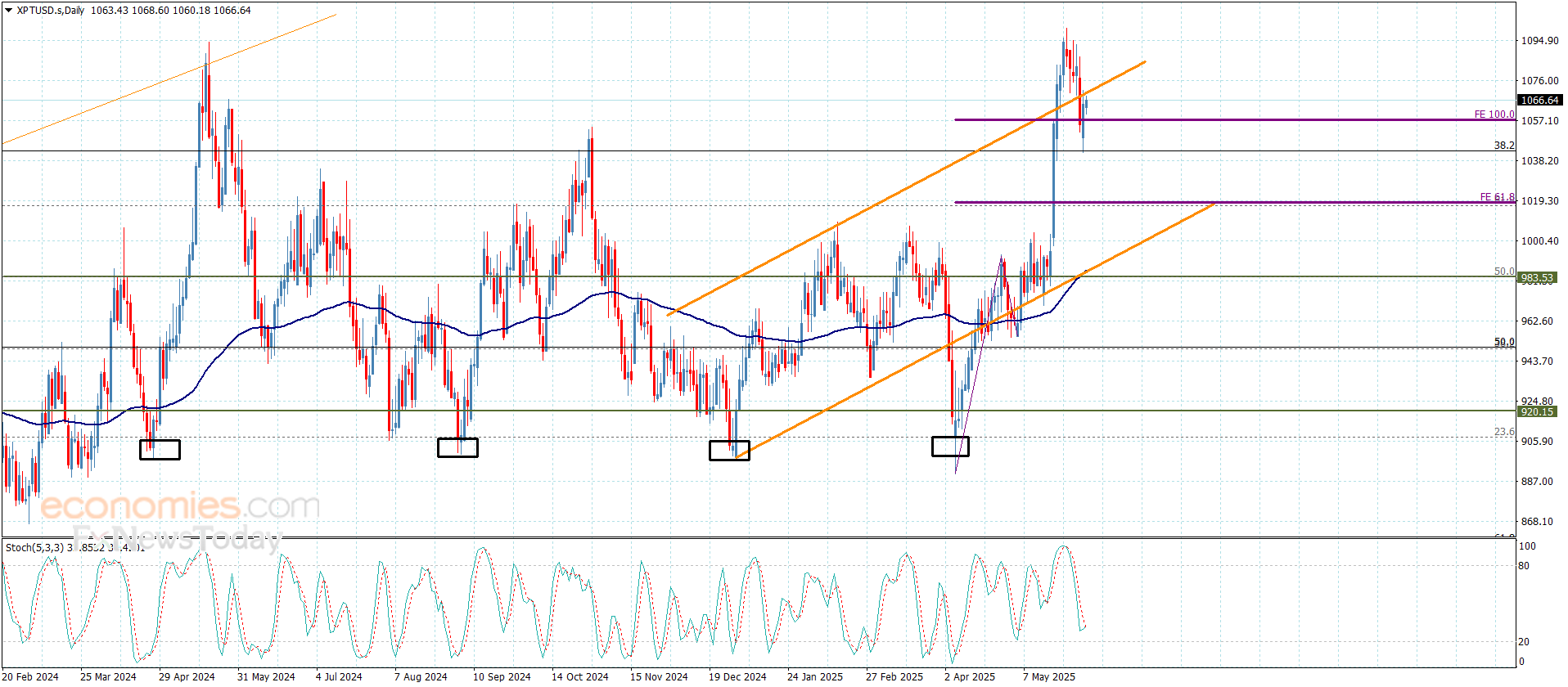The width and height of the screenshot is (1568, 687).
Task: Select the XPTUSD.s,Daily chart title text
Action: click(51, 11)
